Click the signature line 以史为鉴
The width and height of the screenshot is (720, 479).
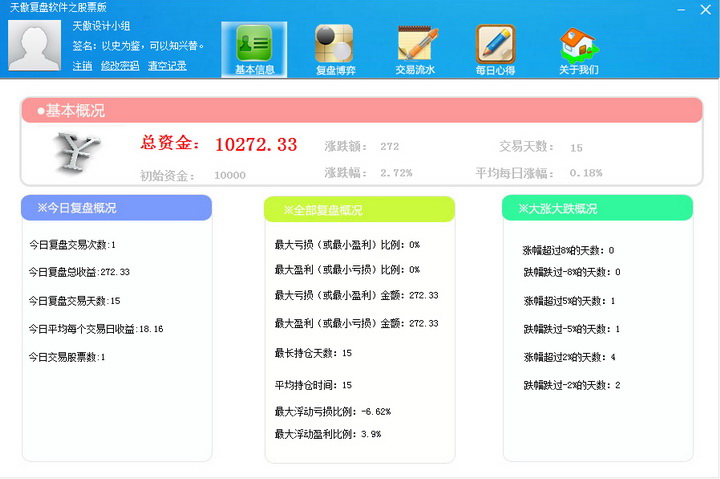138,46
